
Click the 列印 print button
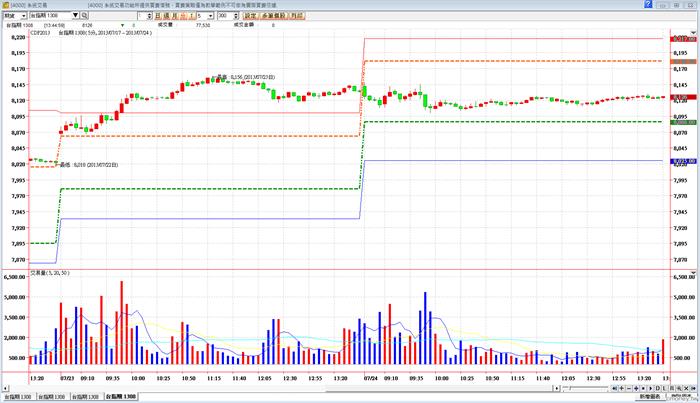pyautogui.click(x=296, y=16)
